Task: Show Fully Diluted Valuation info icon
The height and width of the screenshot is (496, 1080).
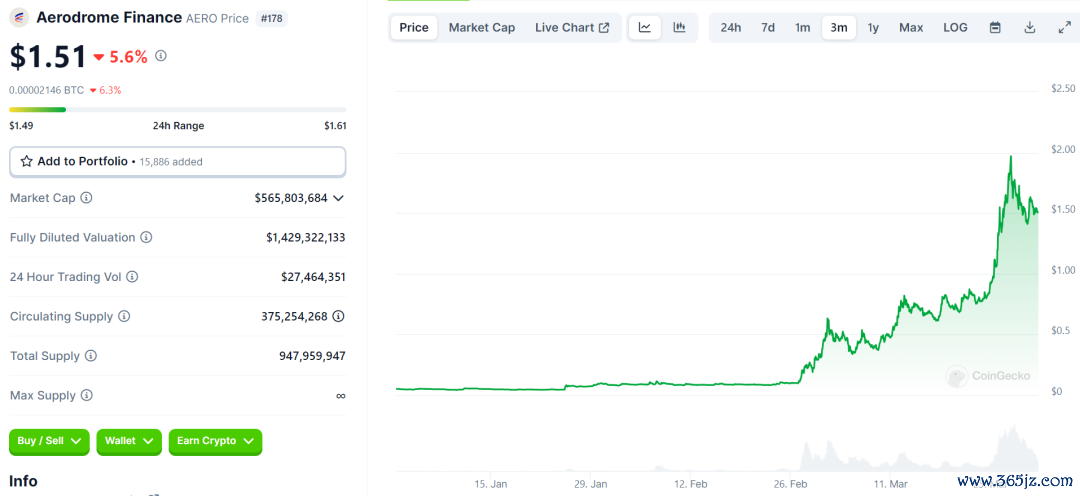Action: click(146, 237)
